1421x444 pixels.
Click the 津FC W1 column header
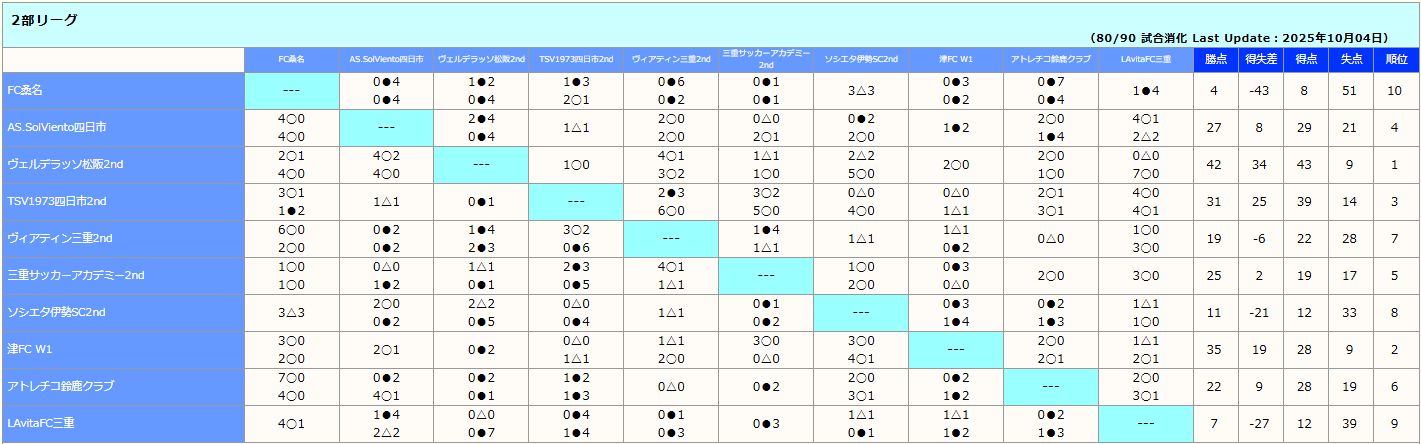(956, 59)
